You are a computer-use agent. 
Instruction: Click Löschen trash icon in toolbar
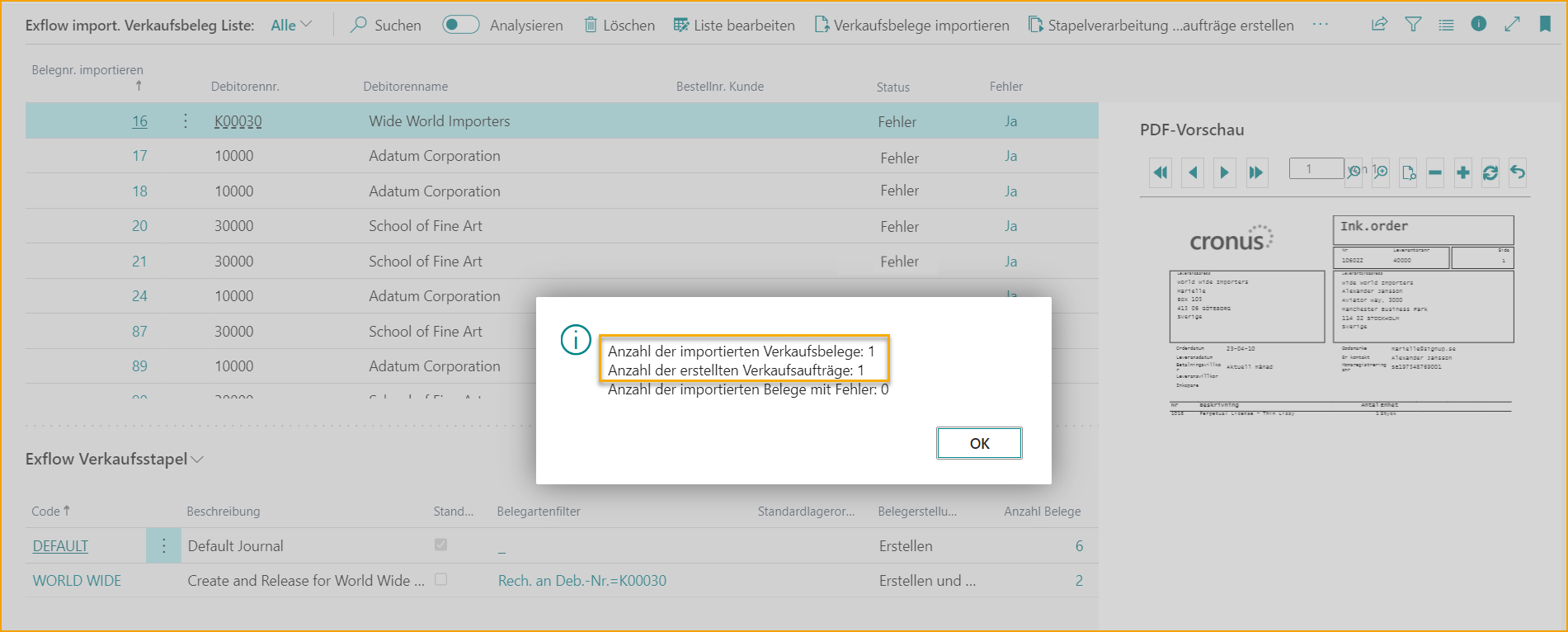(x=591, y=25)
